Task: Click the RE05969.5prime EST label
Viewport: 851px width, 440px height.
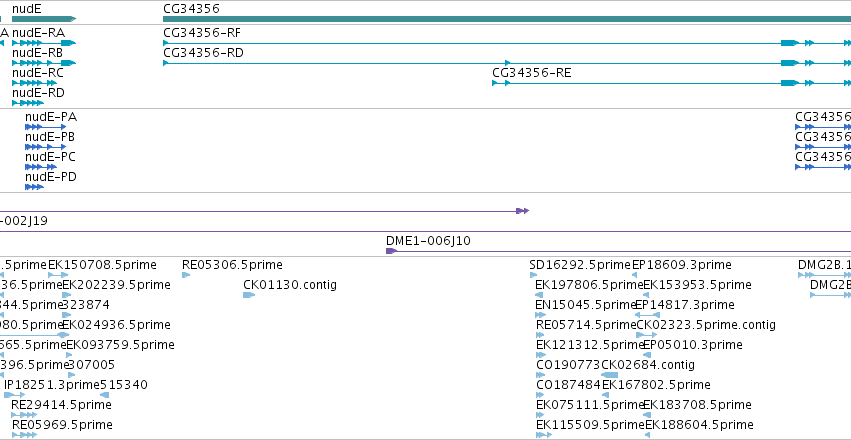Action: pos(62,424)
